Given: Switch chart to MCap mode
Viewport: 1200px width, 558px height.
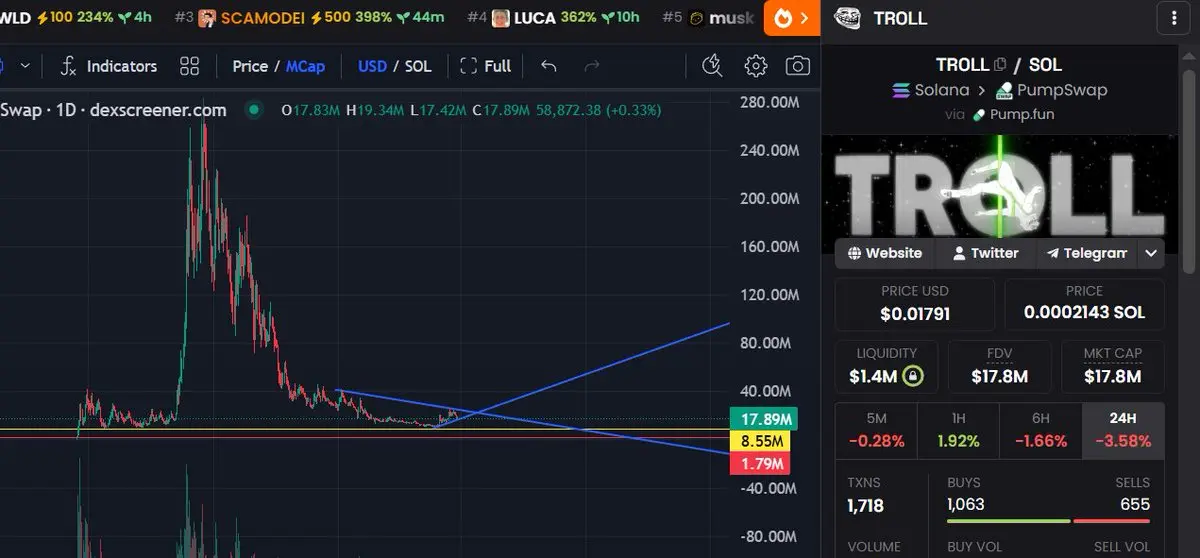Looking at the screenshot, I should pos(305,66).
